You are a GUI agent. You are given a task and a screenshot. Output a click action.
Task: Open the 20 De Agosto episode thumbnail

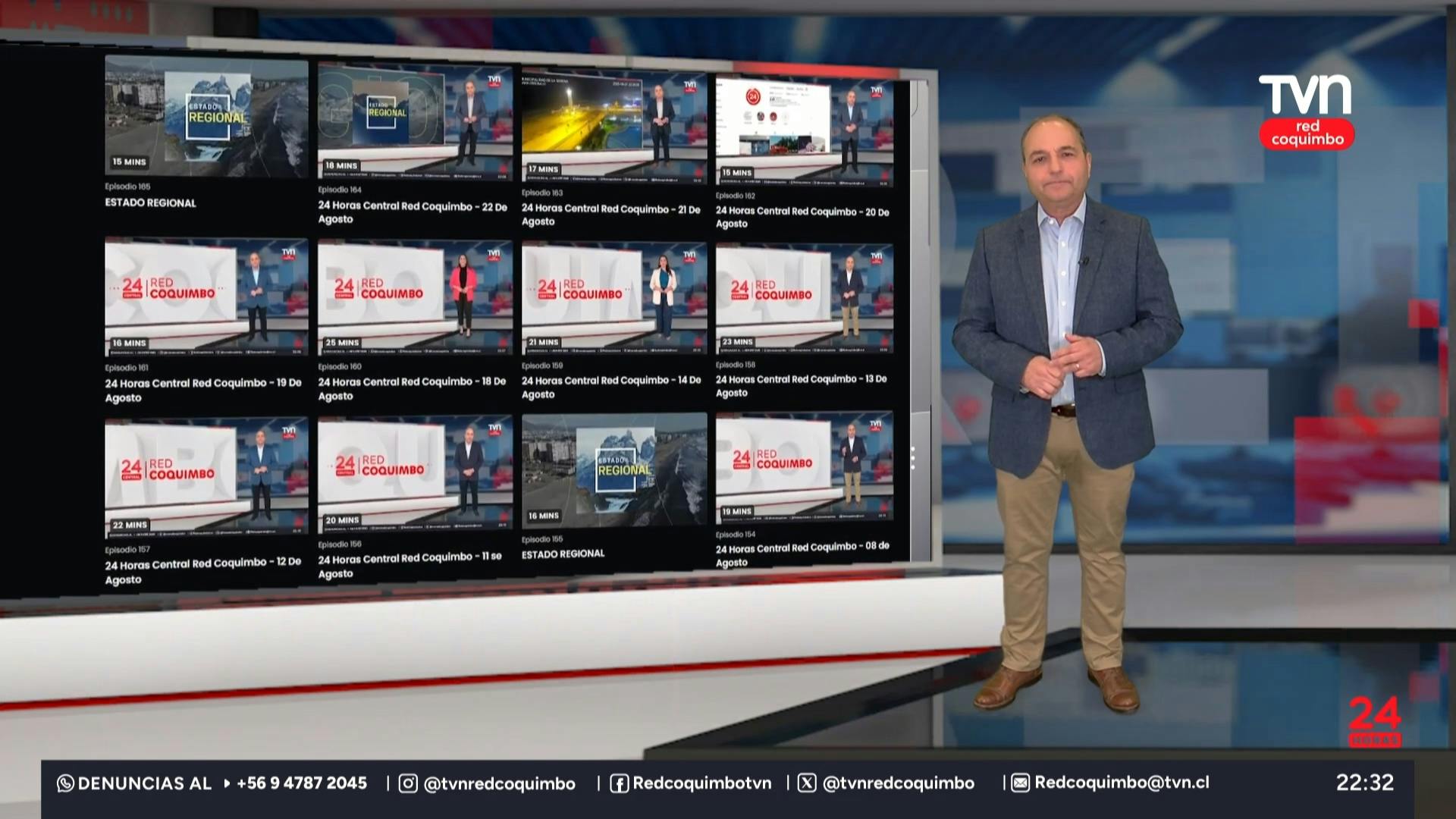coord(805,130)
